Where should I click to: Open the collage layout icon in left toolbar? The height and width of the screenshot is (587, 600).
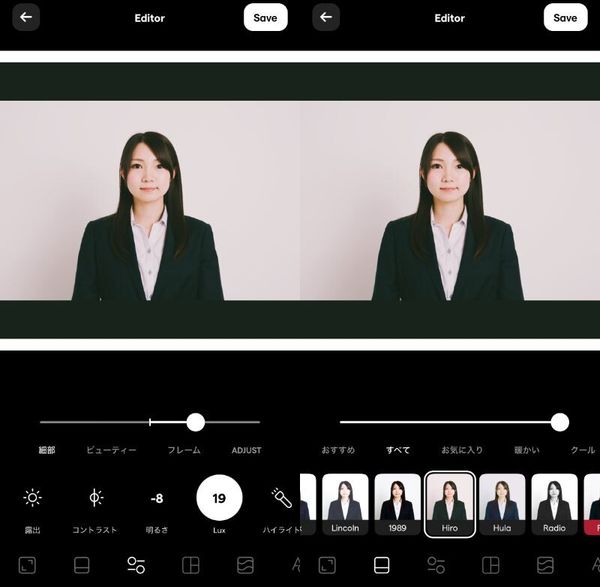point(191,565)
